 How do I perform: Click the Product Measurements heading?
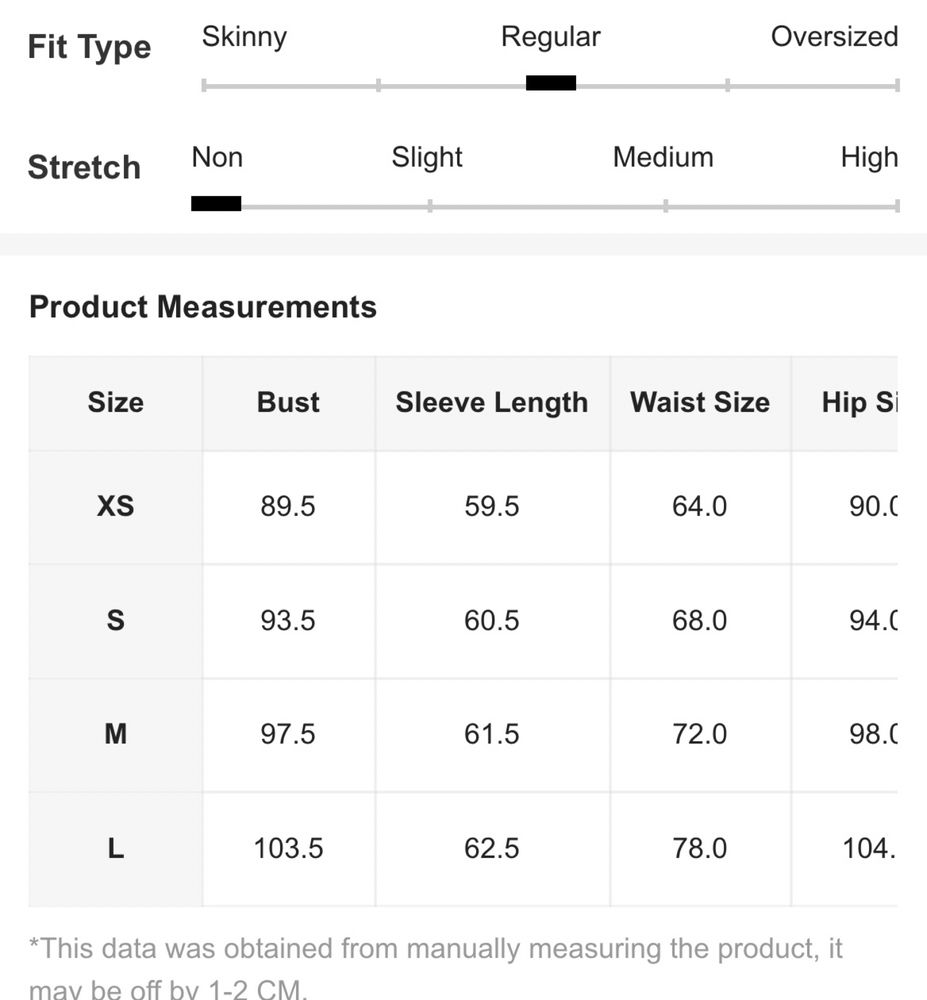(203, 307)
